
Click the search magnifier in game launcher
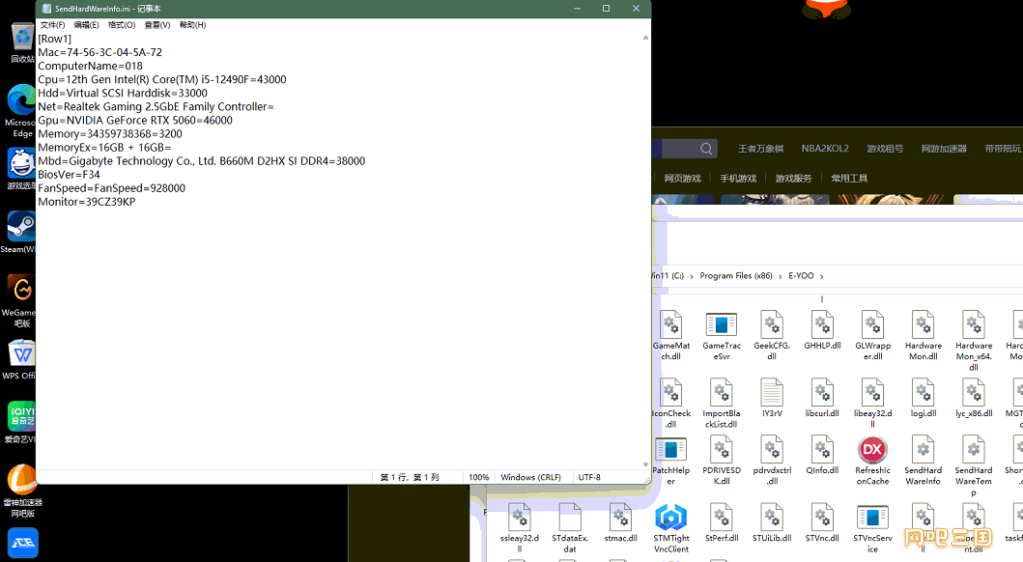[x=707, y=149]
